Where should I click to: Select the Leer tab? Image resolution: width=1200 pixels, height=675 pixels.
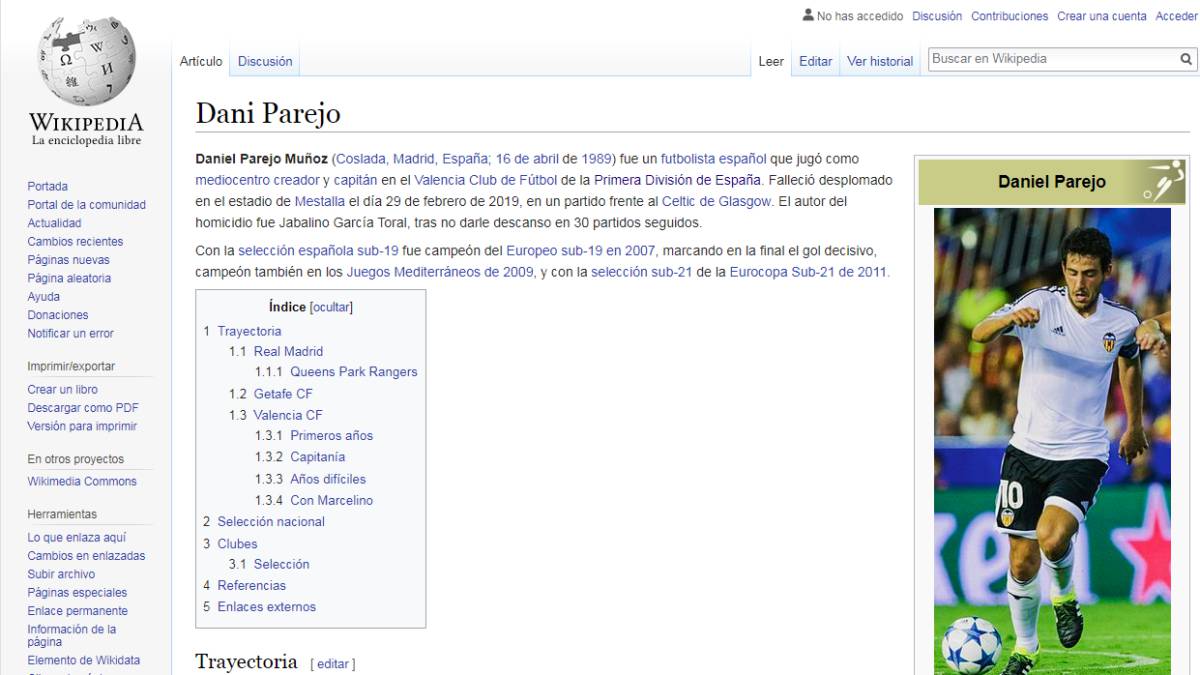pyautogui.click(x=771, y=61)
